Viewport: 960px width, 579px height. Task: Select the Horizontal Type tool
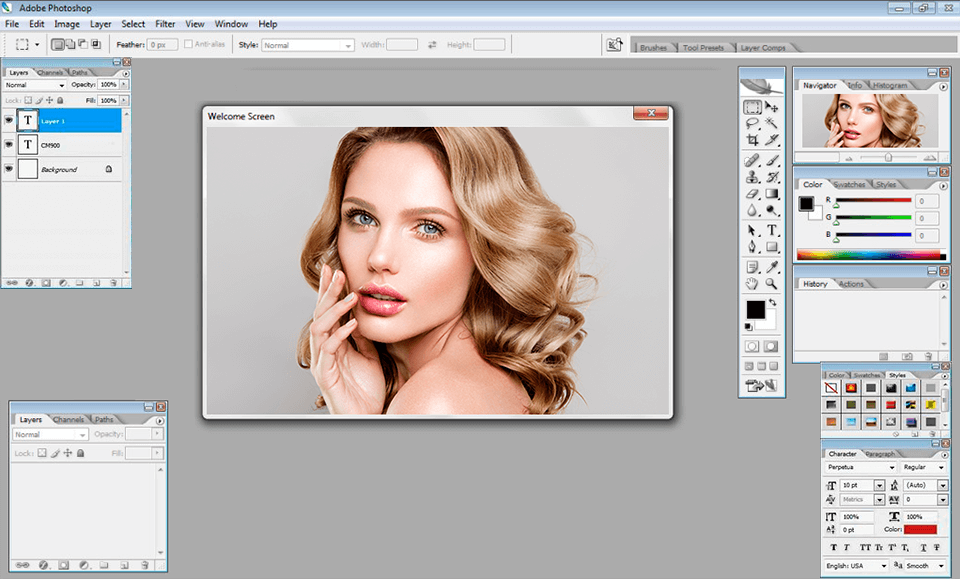click(771, 231)
